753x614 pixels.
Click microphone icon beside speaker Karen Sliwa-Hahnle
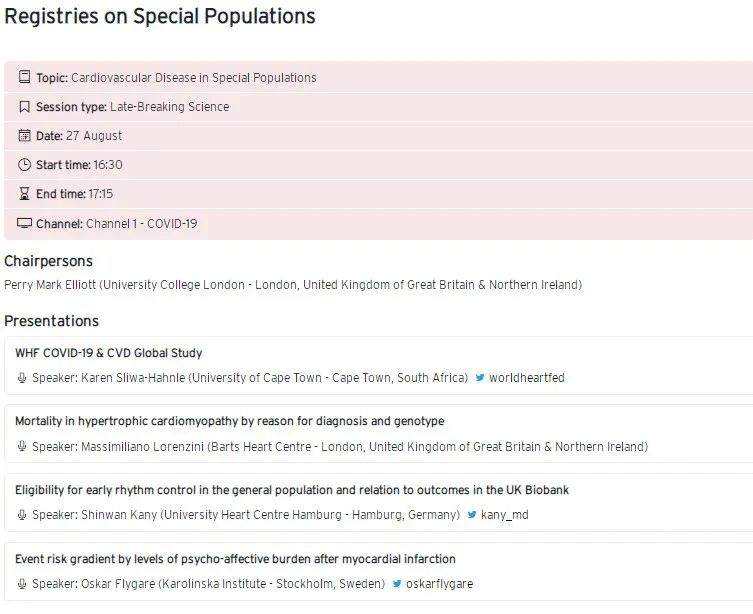pyautogui.click(x=22, y=378)
